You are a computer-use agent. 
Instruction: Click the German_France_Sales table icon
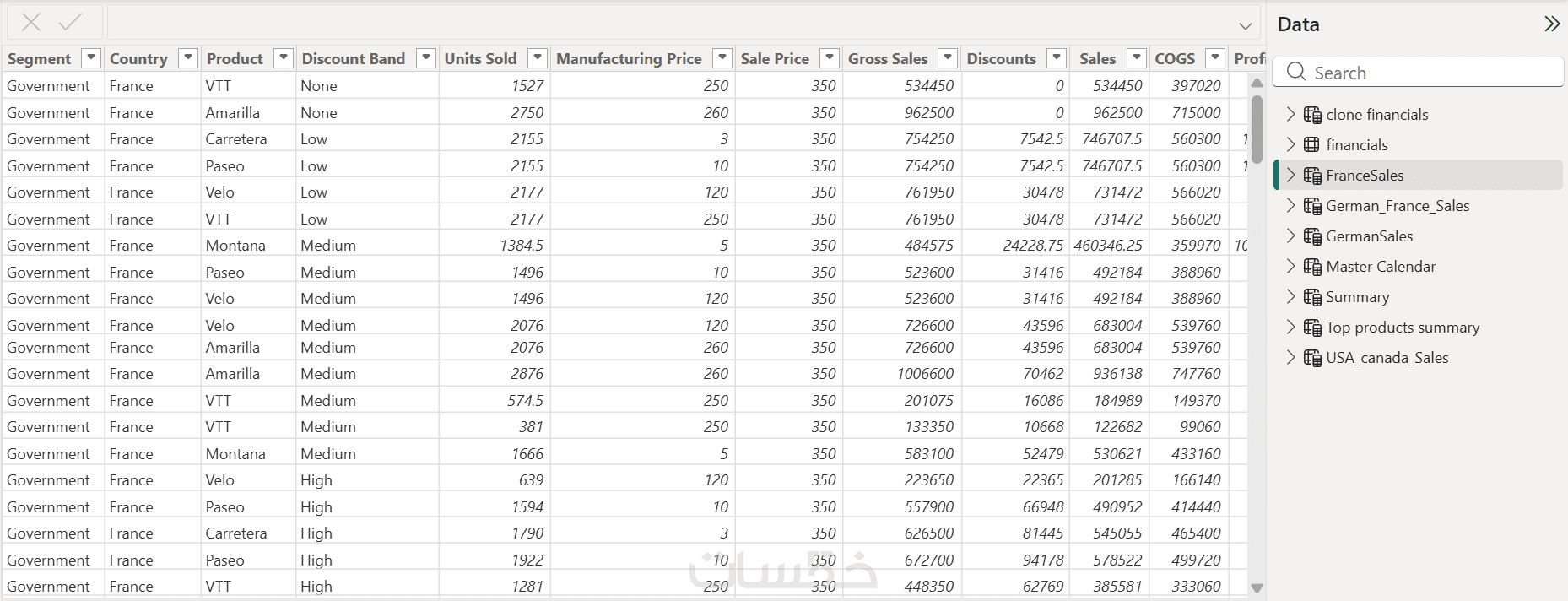click(1312, 206)
